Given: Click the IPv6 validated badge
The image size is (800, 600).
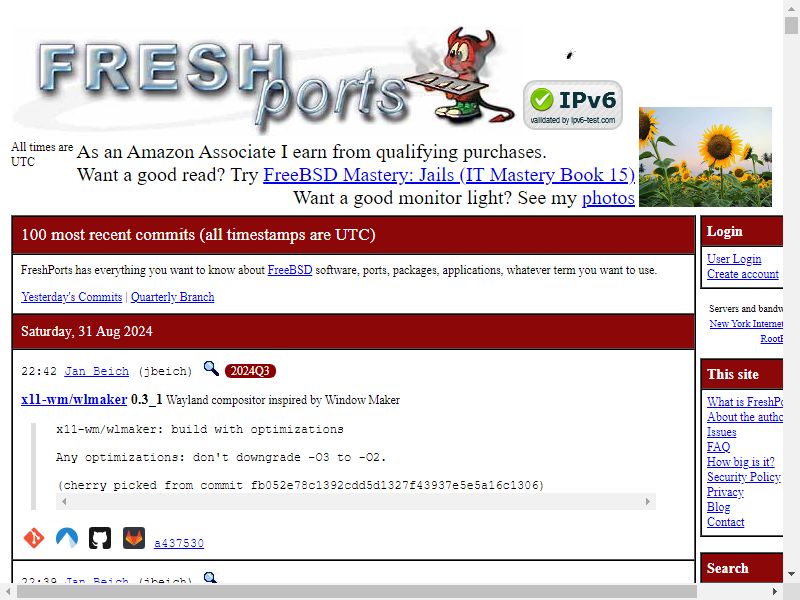Looking at the screenshot, I should point(573,105).
